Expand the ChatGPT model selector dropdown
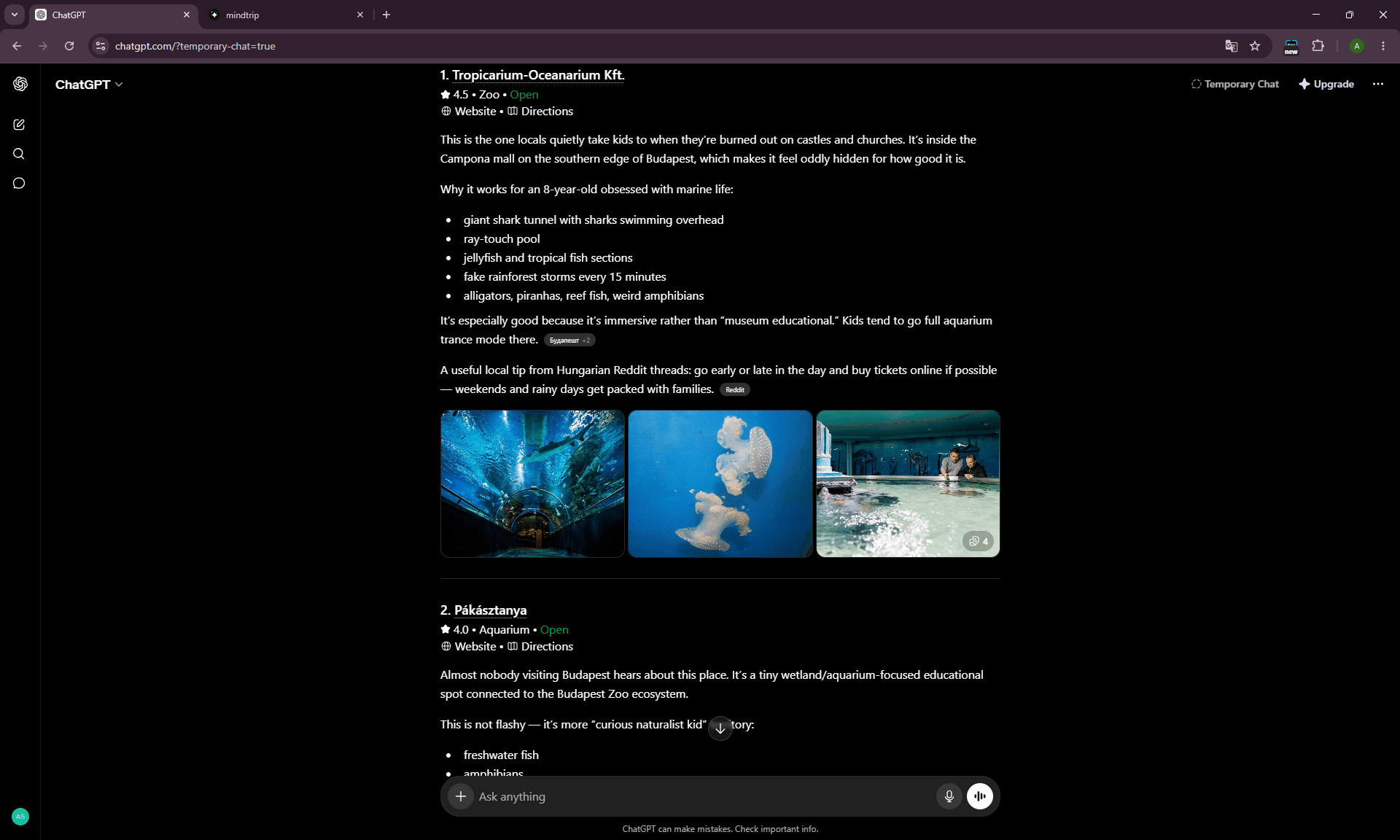 point(89,85)
